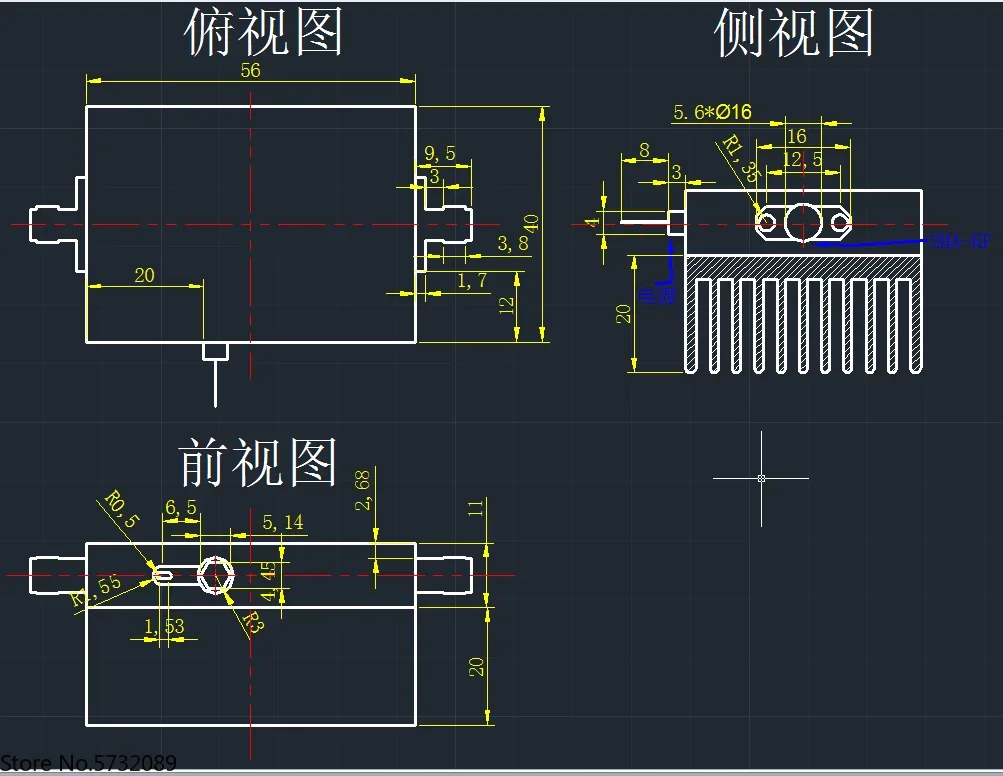This screenshot has height=776, width=1003.
Task: Click the 11 dimension in front view
Action: [x=475, y=508]
